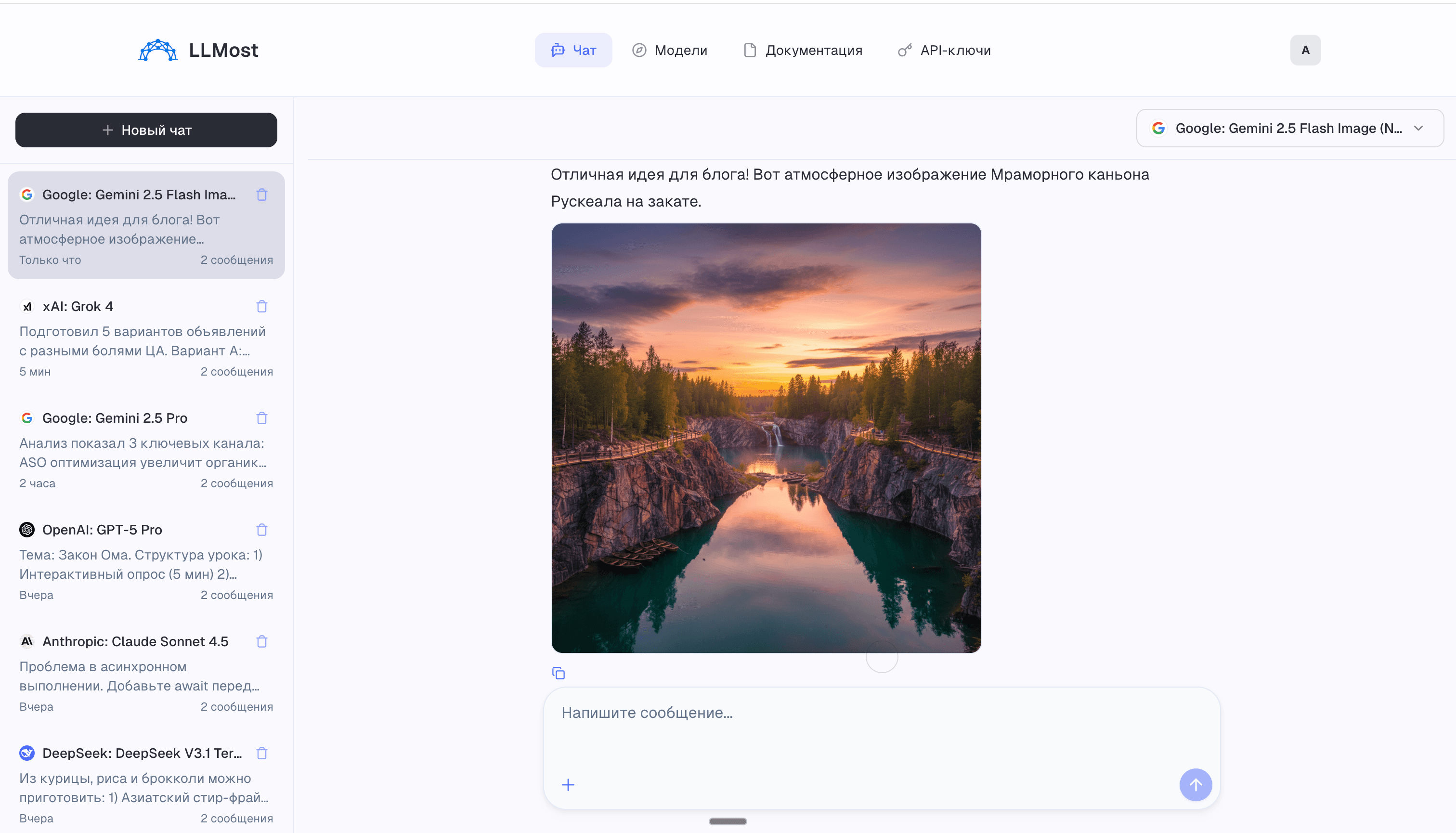
Task: Click the compass icon next to Модели
Action: click(639, 50)
